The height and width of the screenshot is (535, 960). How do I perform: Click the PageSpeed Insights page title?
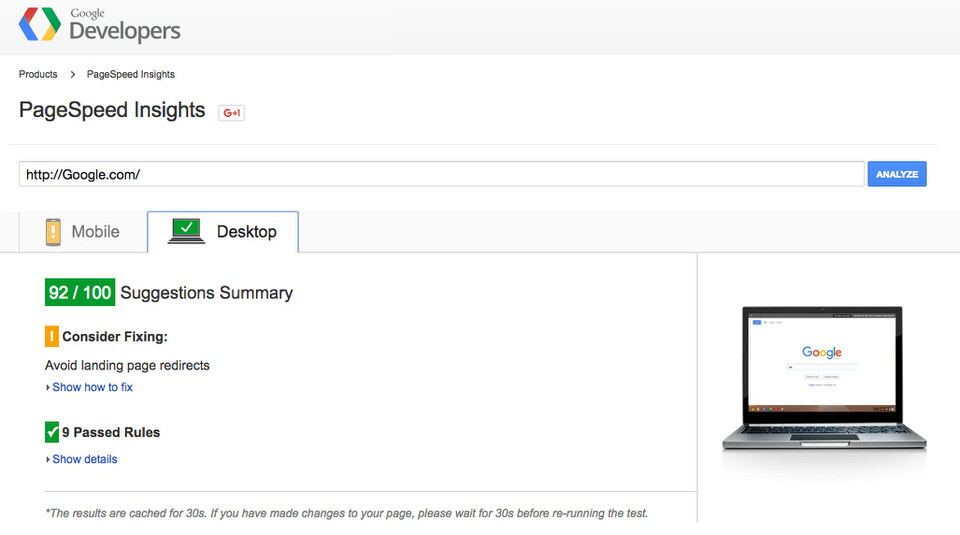(x=112, y=110)
